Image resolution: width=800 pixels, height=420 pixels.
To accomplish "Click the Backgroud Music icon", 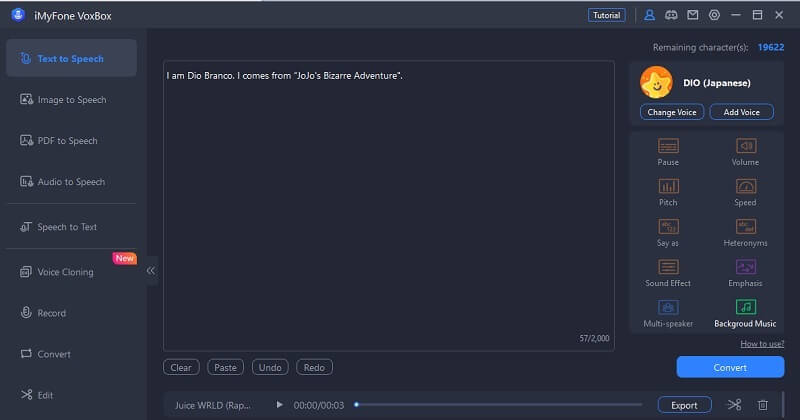I will [745, 307].
